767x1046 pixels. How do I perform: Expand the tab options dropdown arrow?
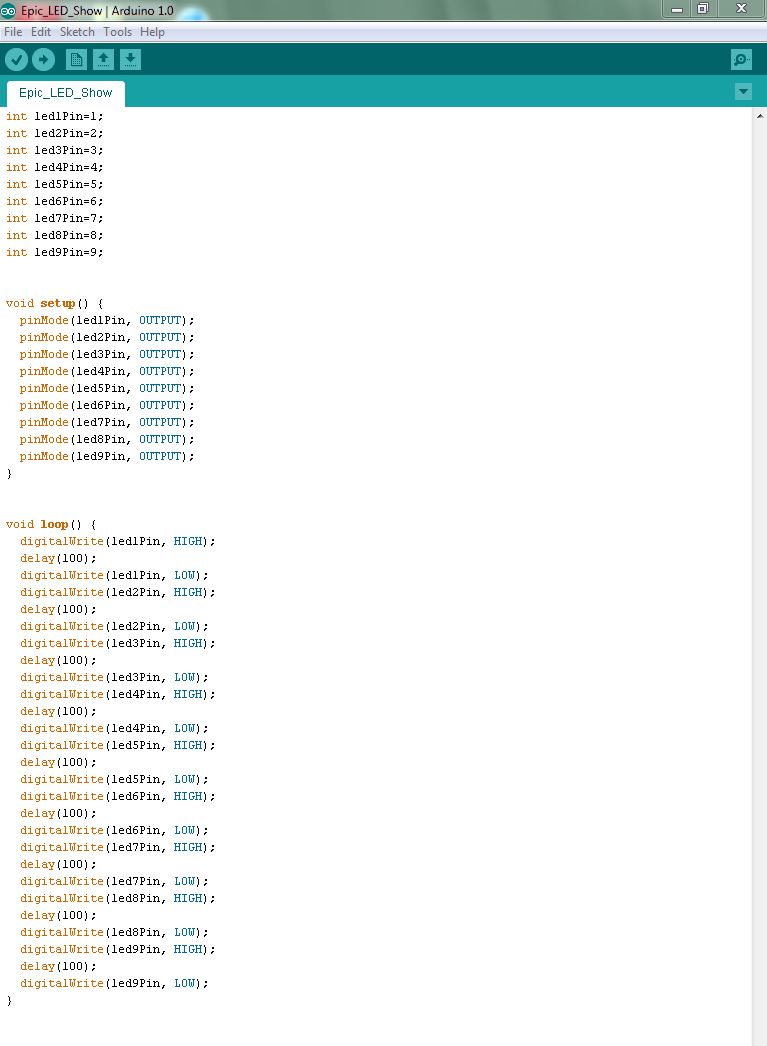point(743,92)
